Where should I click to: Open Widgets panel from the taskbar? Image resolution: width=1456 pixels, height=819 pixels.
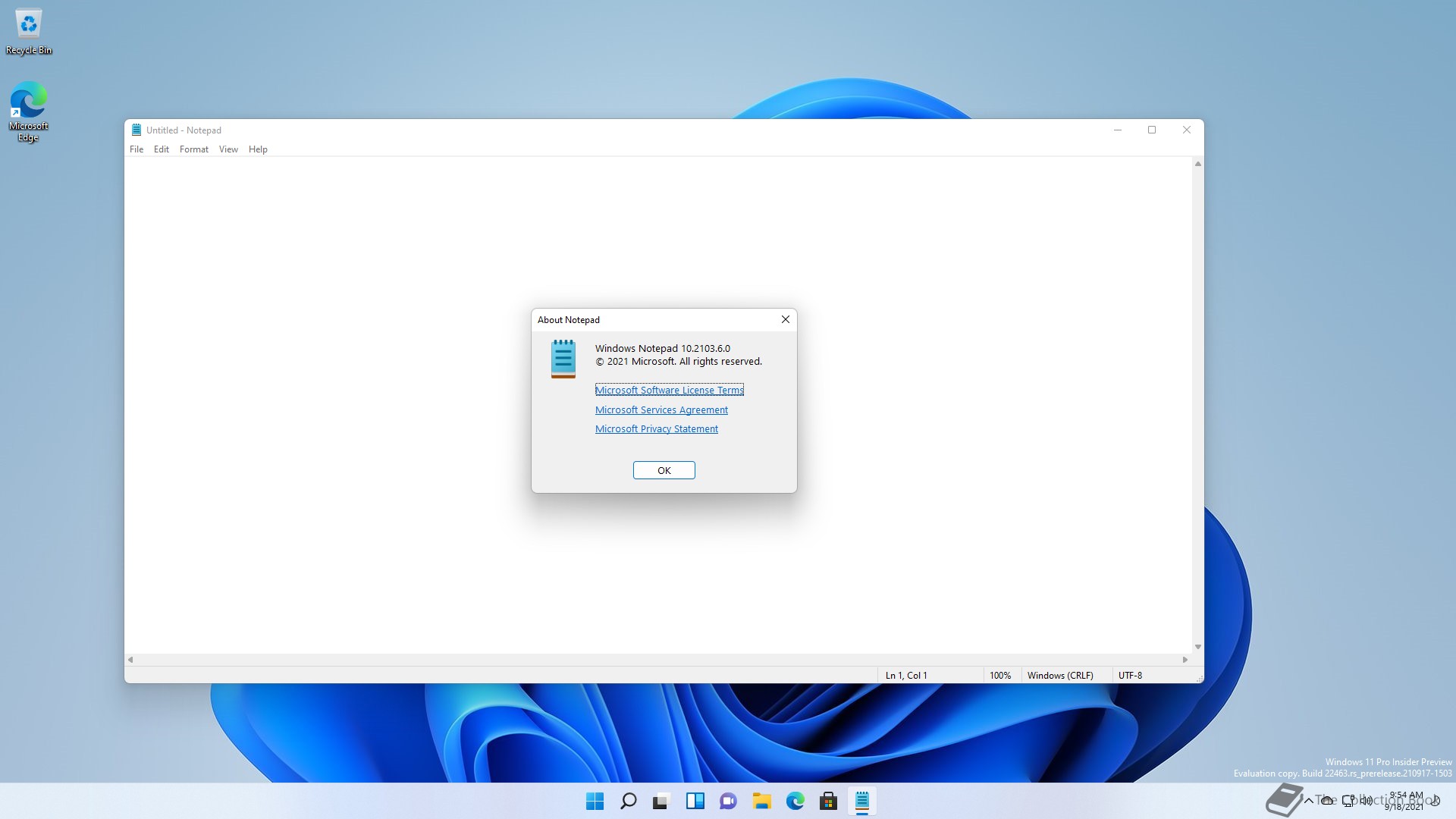click(x=695, y=801)
